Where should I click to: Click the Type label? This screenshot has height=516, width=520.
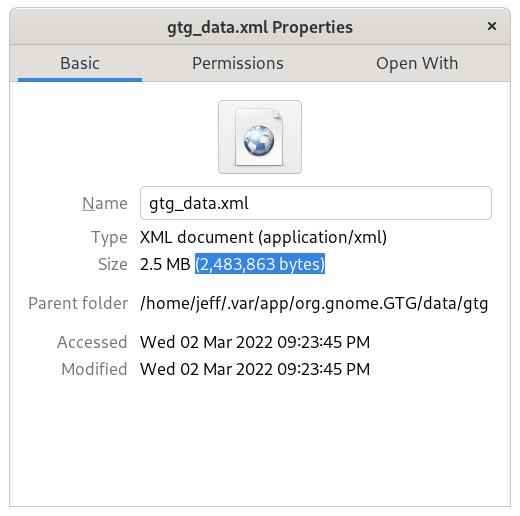[x=109, y=238]
